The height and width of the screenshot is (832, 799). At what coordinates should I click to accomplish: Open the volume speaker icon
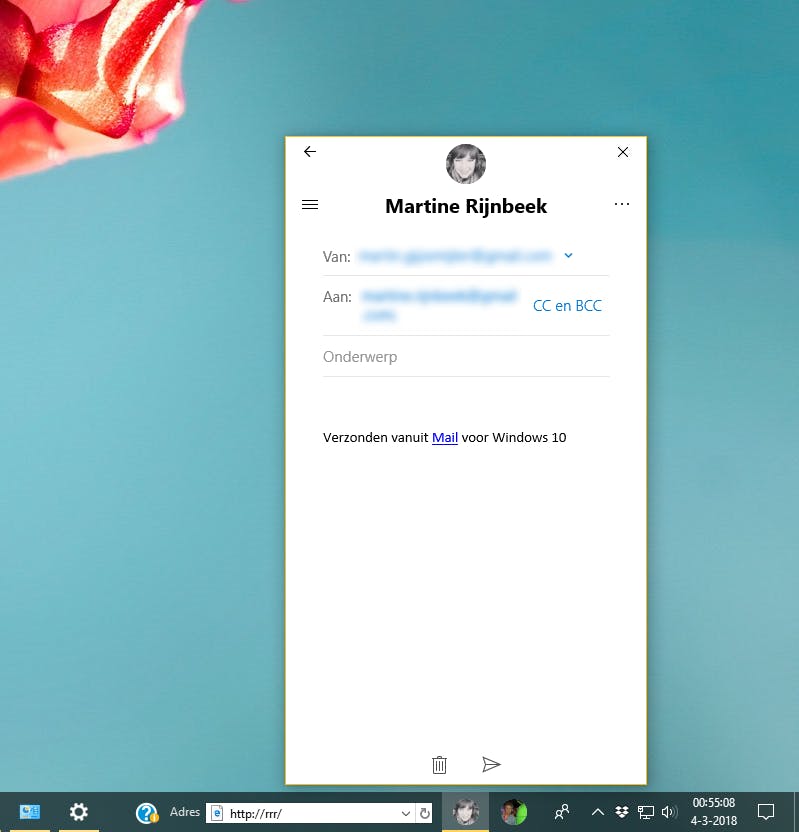point(669,812)
